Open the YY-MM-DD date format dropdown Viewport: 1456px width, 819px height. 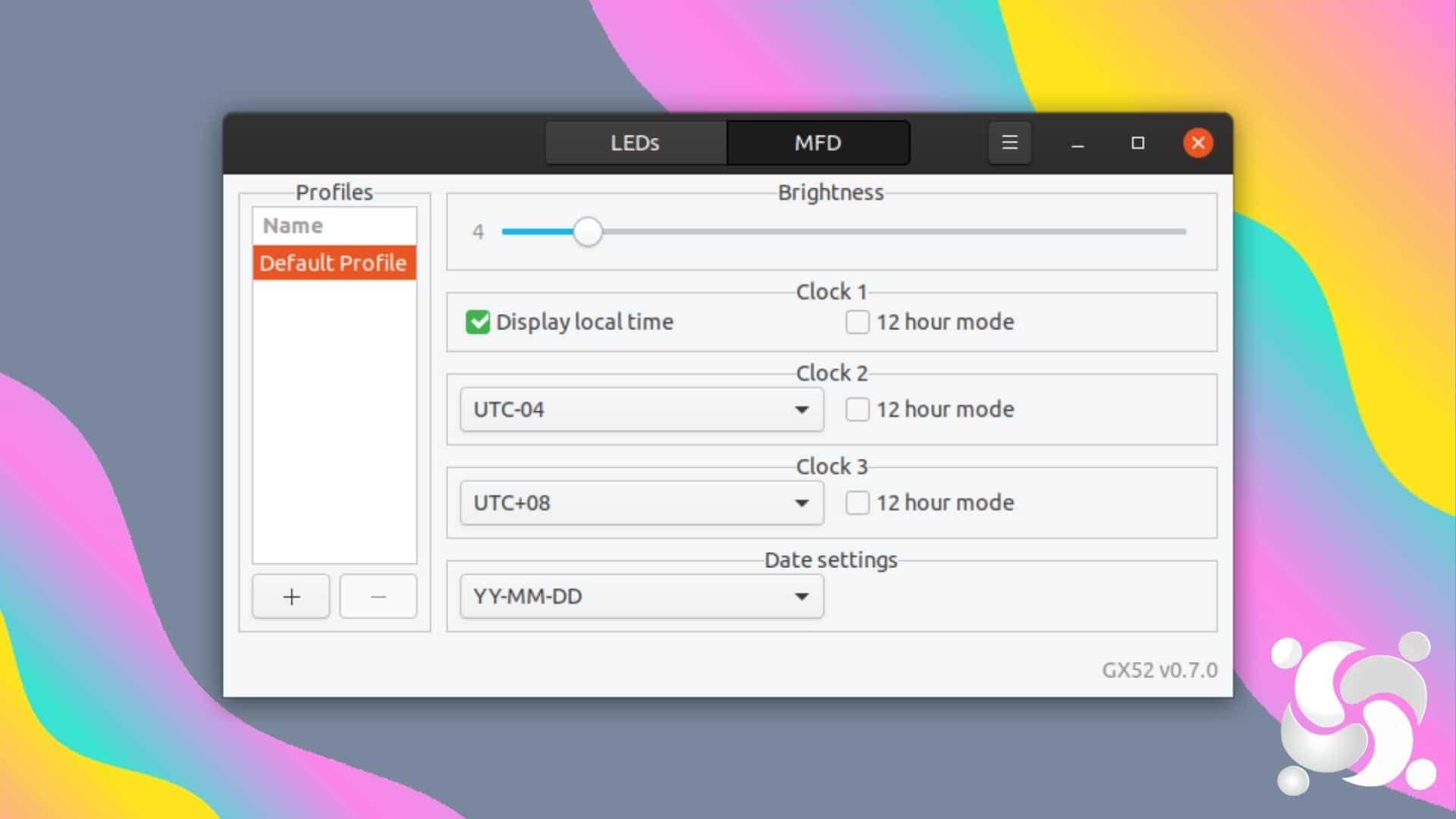tap(642, 596)
